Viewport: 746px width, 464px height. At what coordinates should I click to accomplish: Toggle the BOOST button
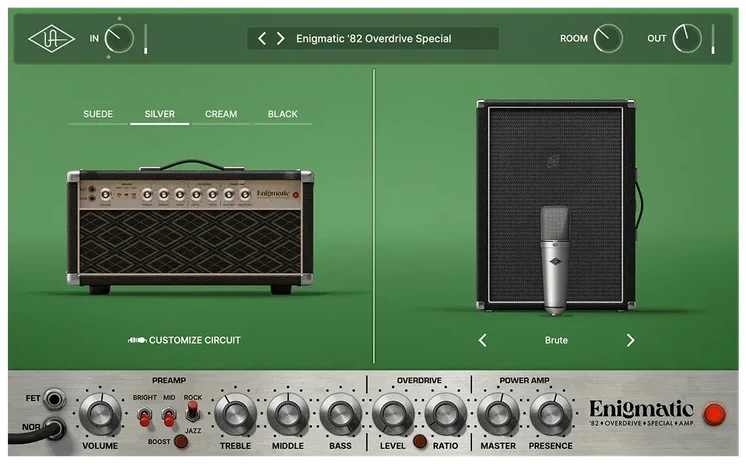pyautogui.click(x=181, y=442)
